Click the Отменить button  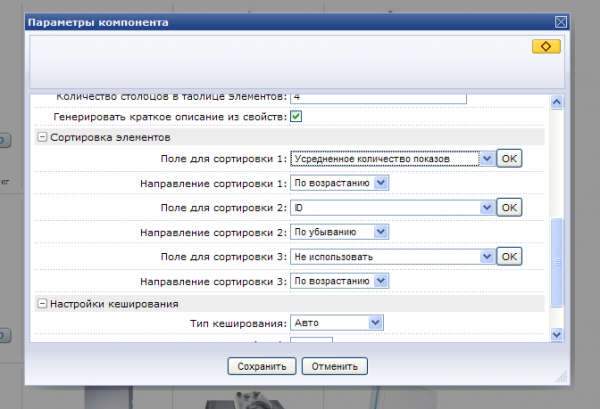336,366
